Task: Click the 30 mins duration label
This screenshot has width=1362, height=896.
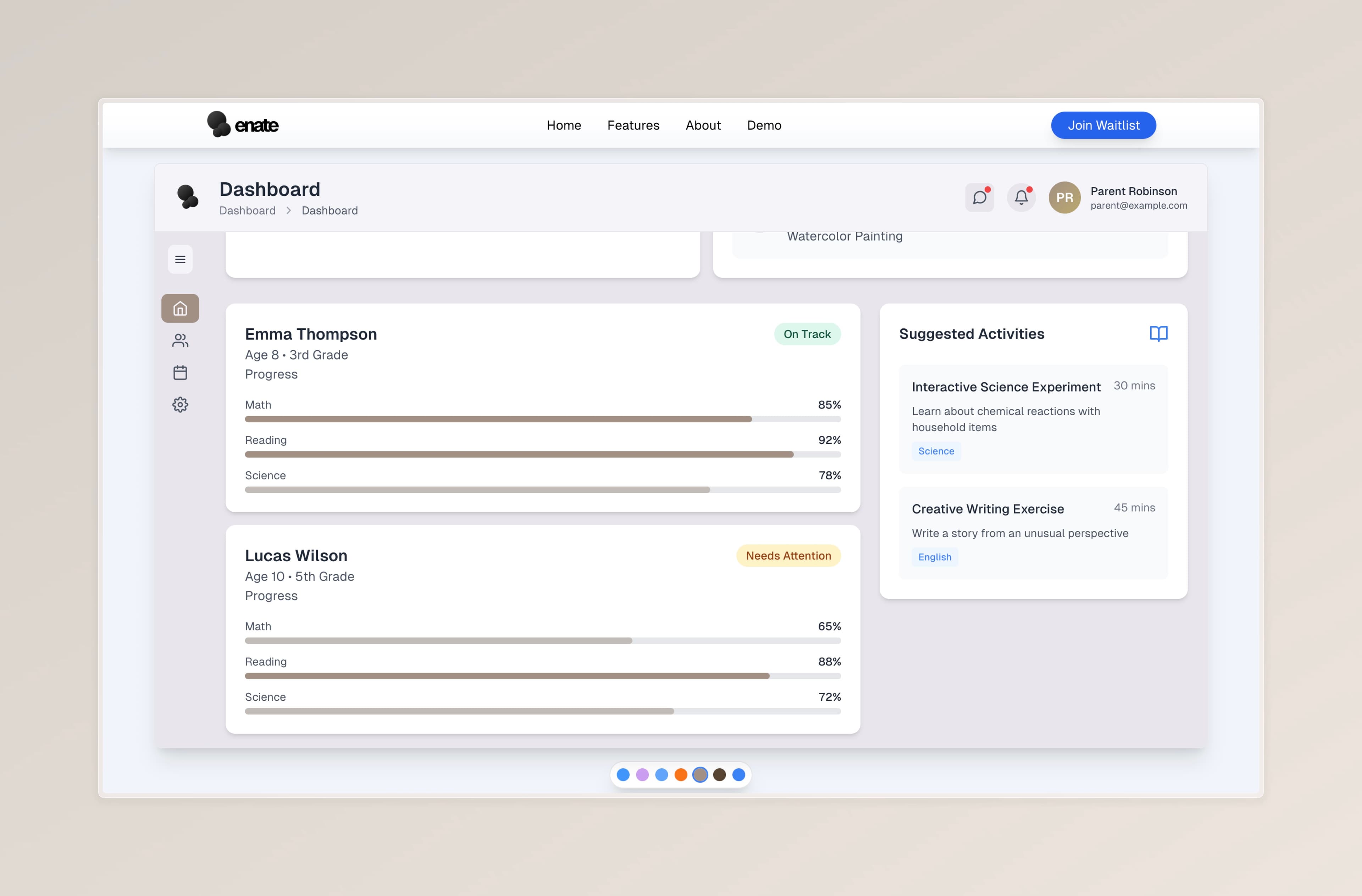Action: tap(1134, 386)
